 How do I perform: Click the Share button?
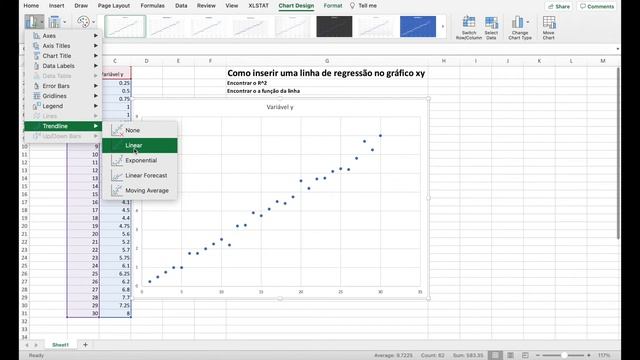[559, 7]
